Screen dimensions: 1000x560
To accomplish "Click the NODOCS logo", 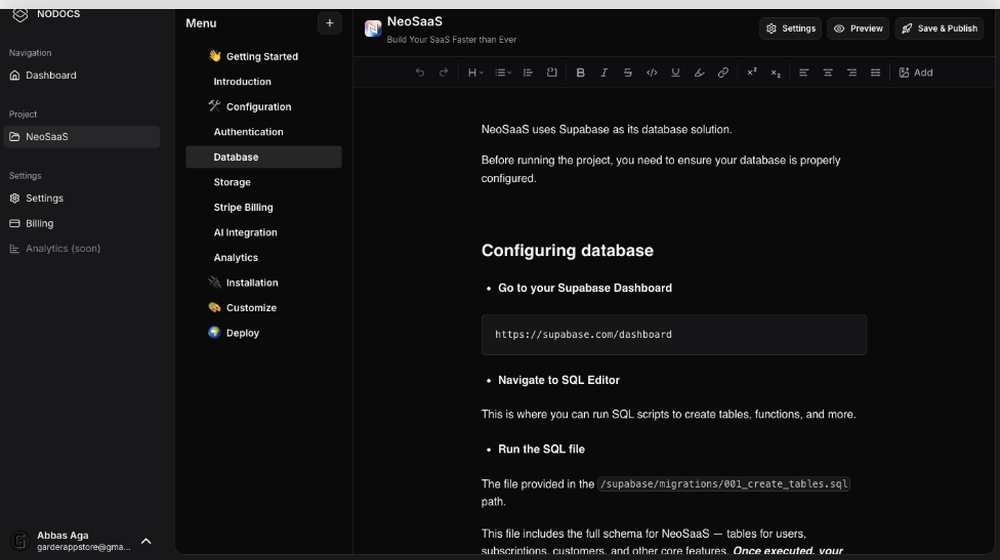I will [x=20, y=14].
